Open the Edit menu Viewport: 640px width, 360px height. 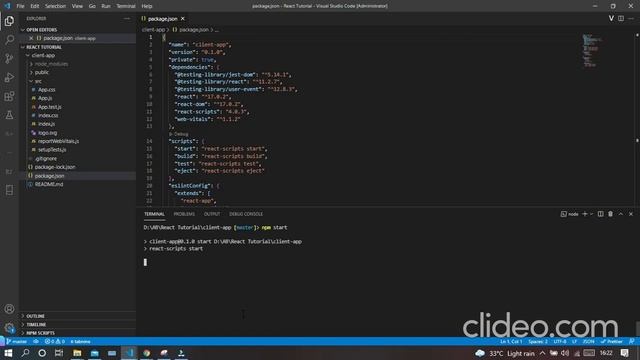point(35,6)
